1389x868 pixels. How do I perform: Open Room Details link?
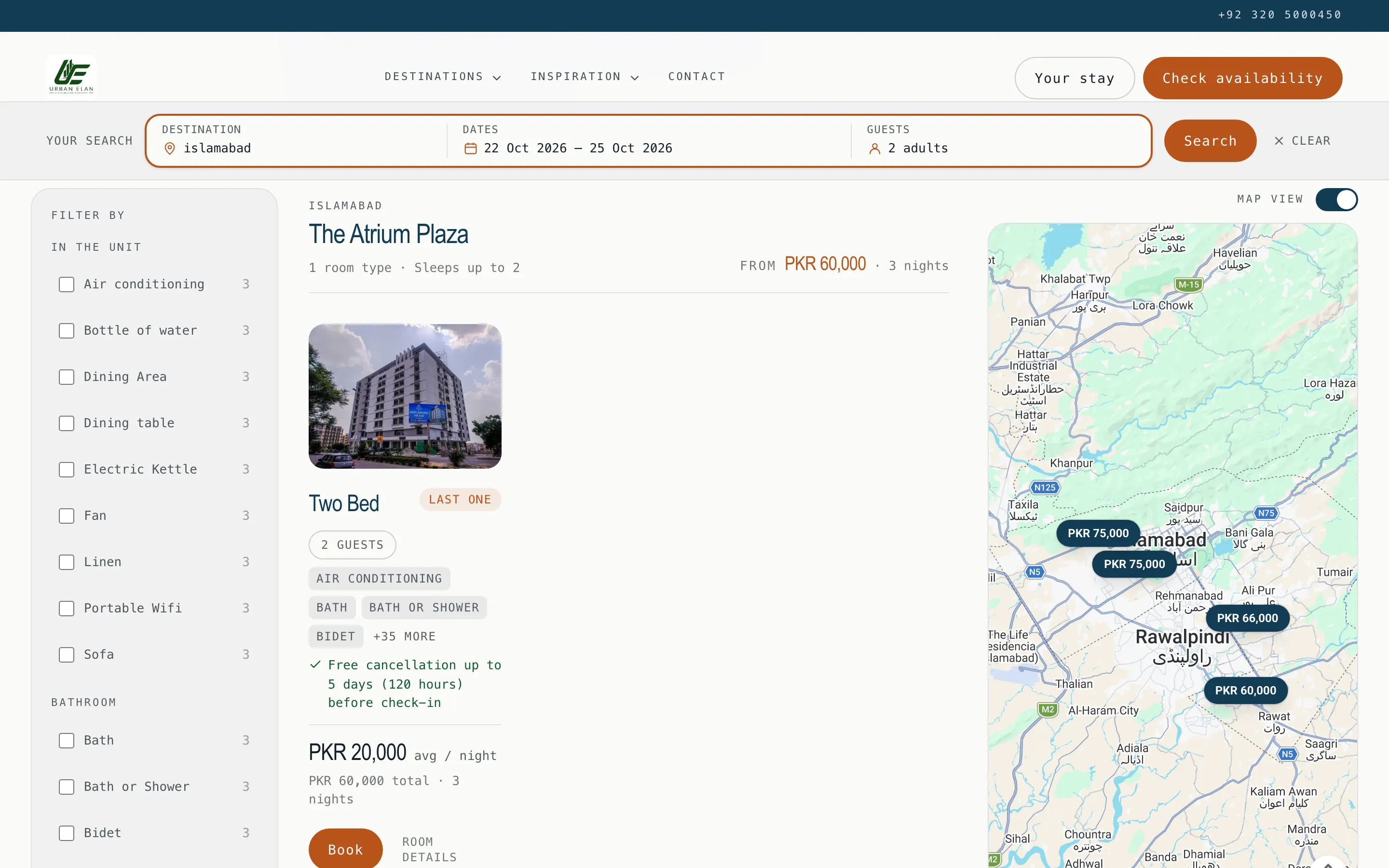(429, 849)
